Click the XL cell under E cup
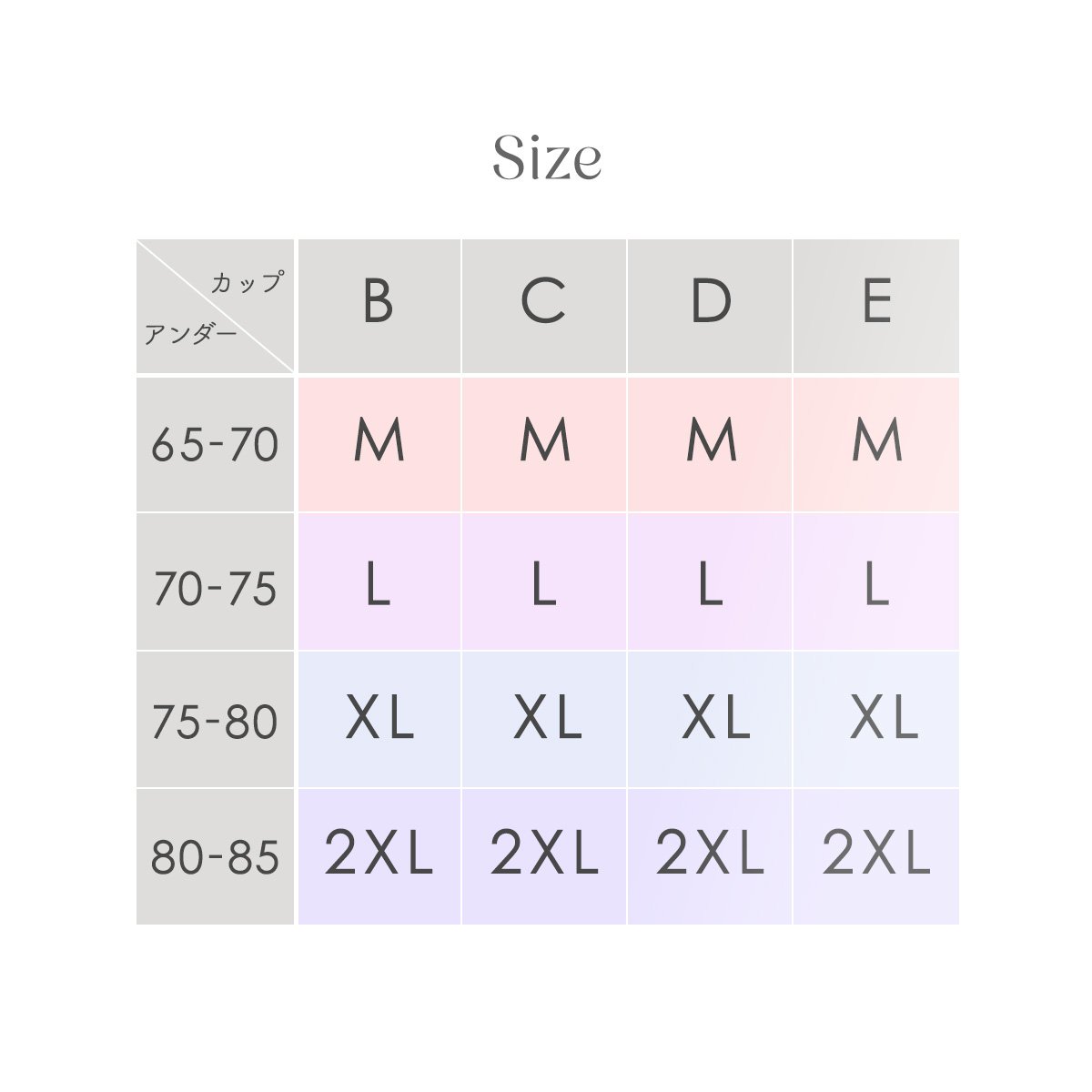This screenshot has width=1092, height=1092. 876,720
